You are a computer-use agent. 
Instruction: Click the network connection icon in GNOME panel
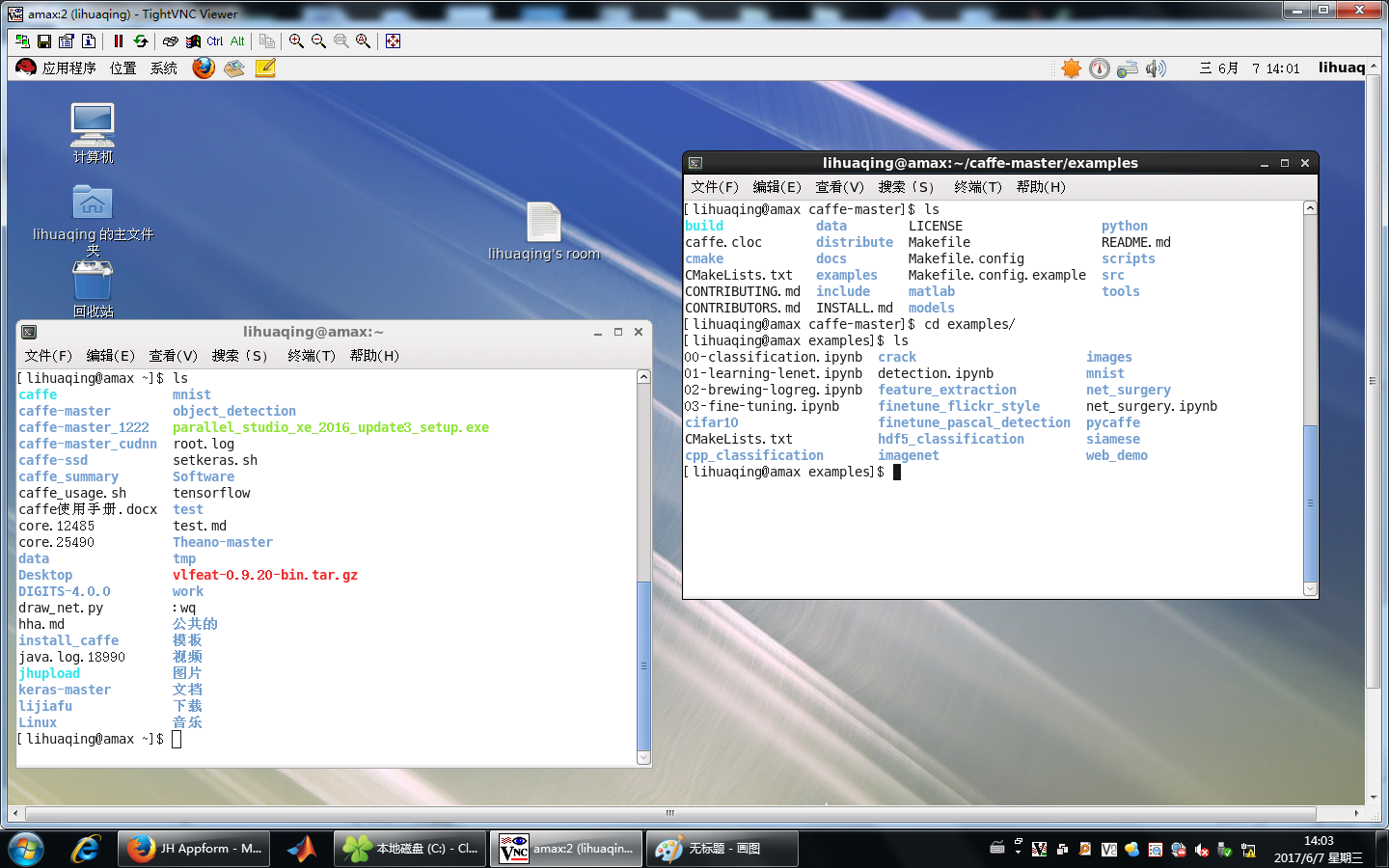click(1128, 68)
